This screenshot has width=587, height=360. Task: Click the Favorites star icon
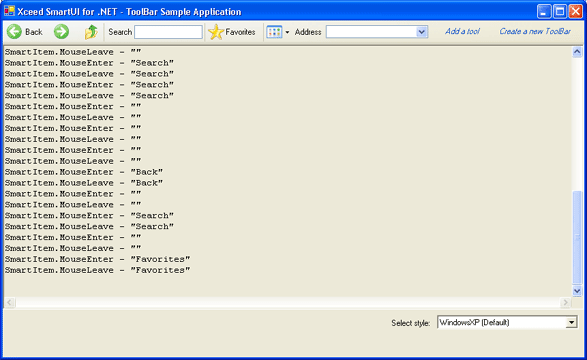point(216,32)
